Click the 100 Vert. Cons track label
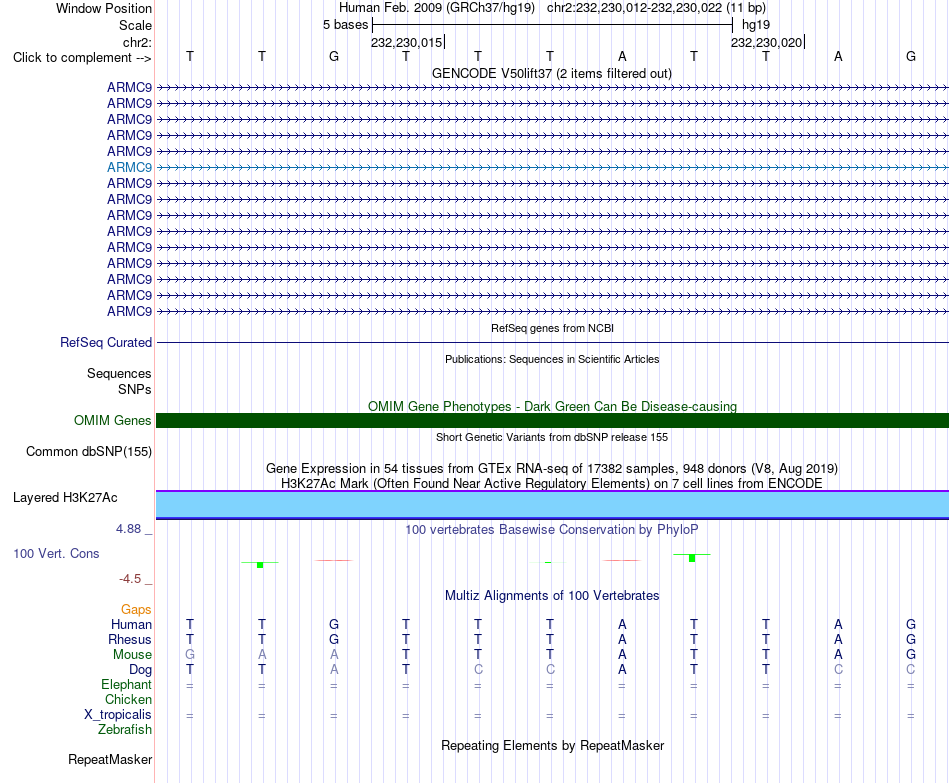The image size is (950, 783). 56,553
